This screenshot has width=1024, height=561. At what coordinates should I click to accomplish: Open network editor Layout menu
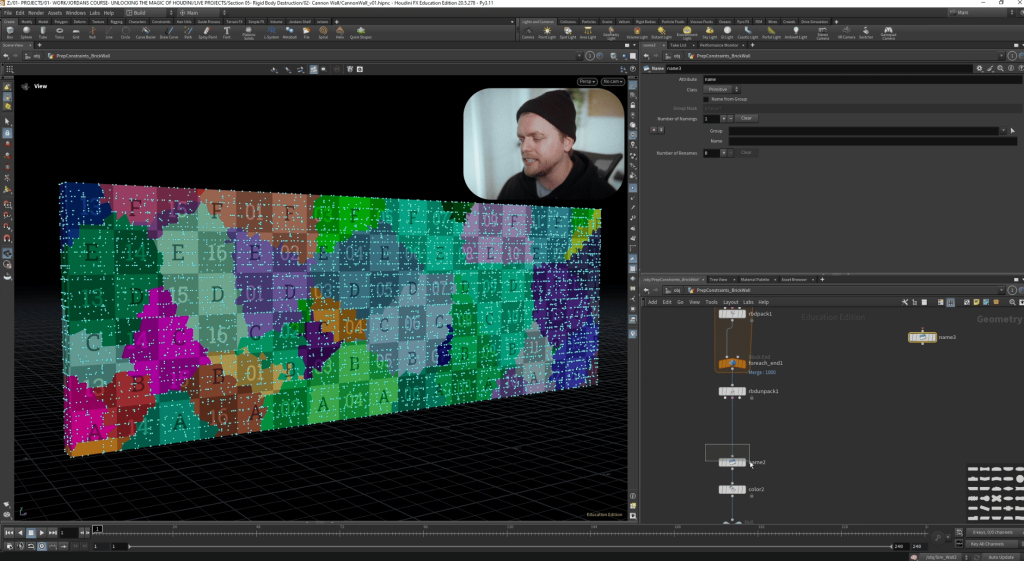click(730, 302)
